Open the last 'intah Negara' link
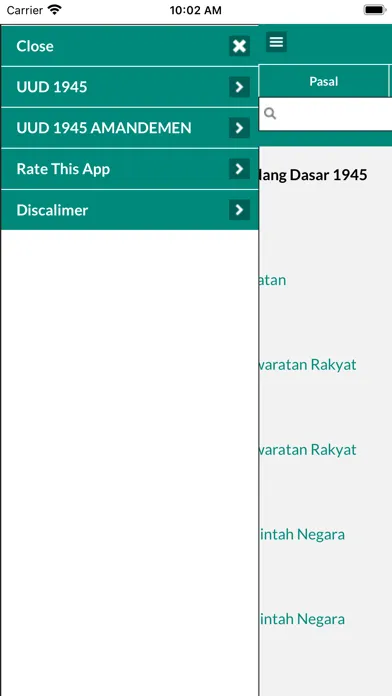 [x=302, y=619]
